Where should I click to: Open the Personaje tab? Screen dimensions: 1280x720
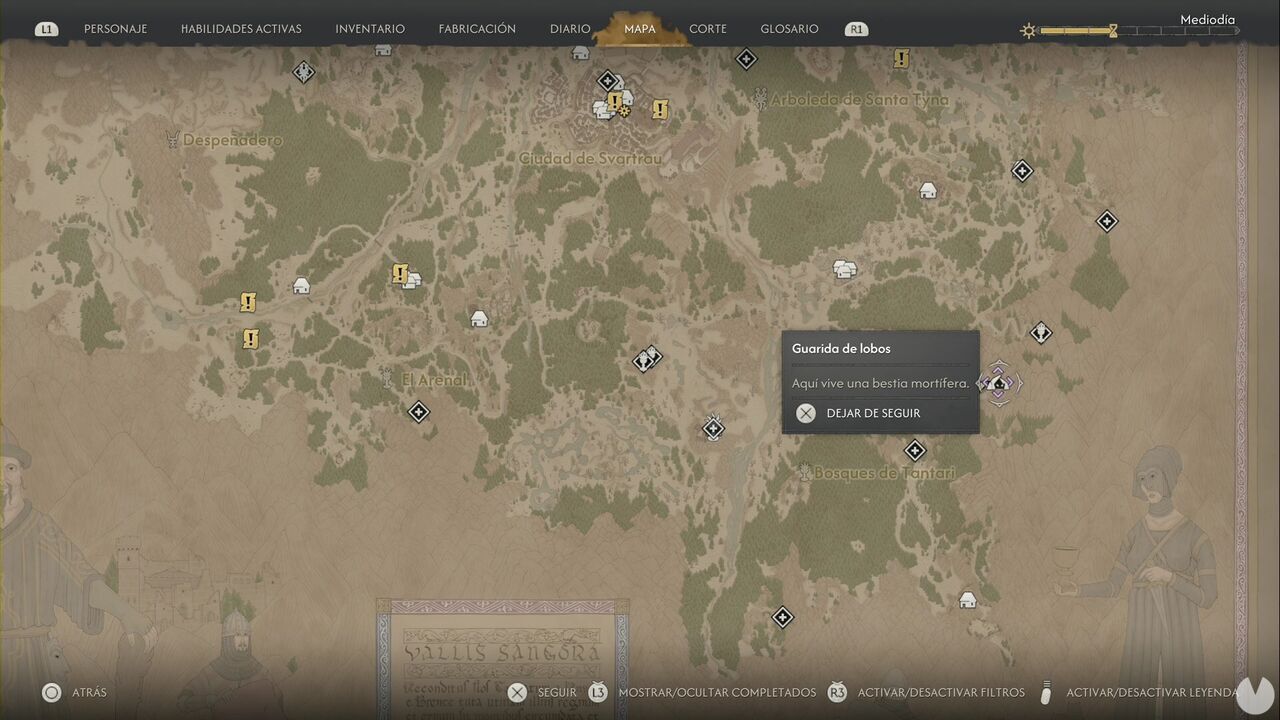pyautogui.click(x=115, y=29)
